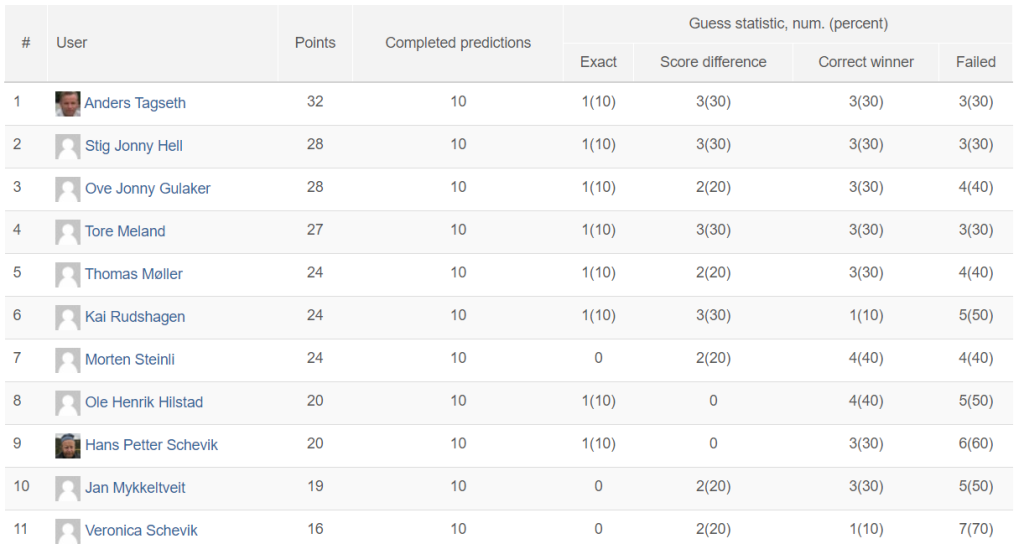Viewport: 1024px width, 549px height.
Task: Select the Score difference column header
Action: (713, 62)
